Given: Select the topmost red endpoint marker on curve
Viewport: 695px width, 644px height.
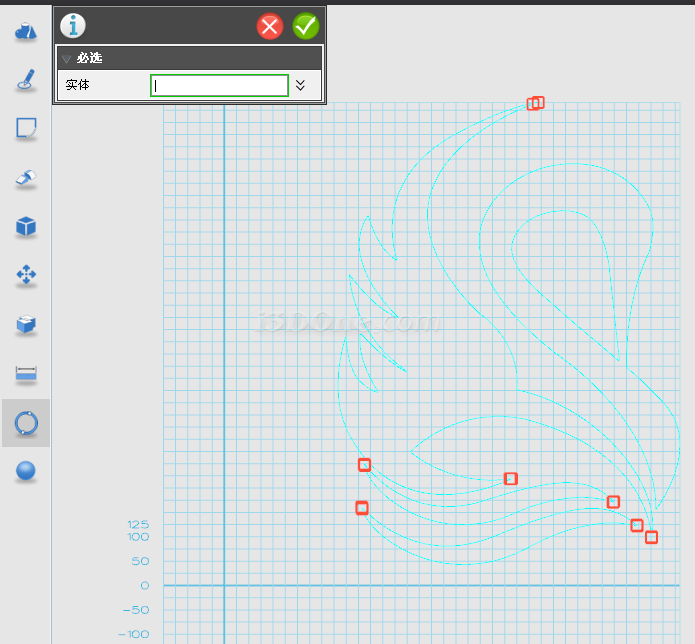Looking at the screenshot, I should tap(536, 103).
